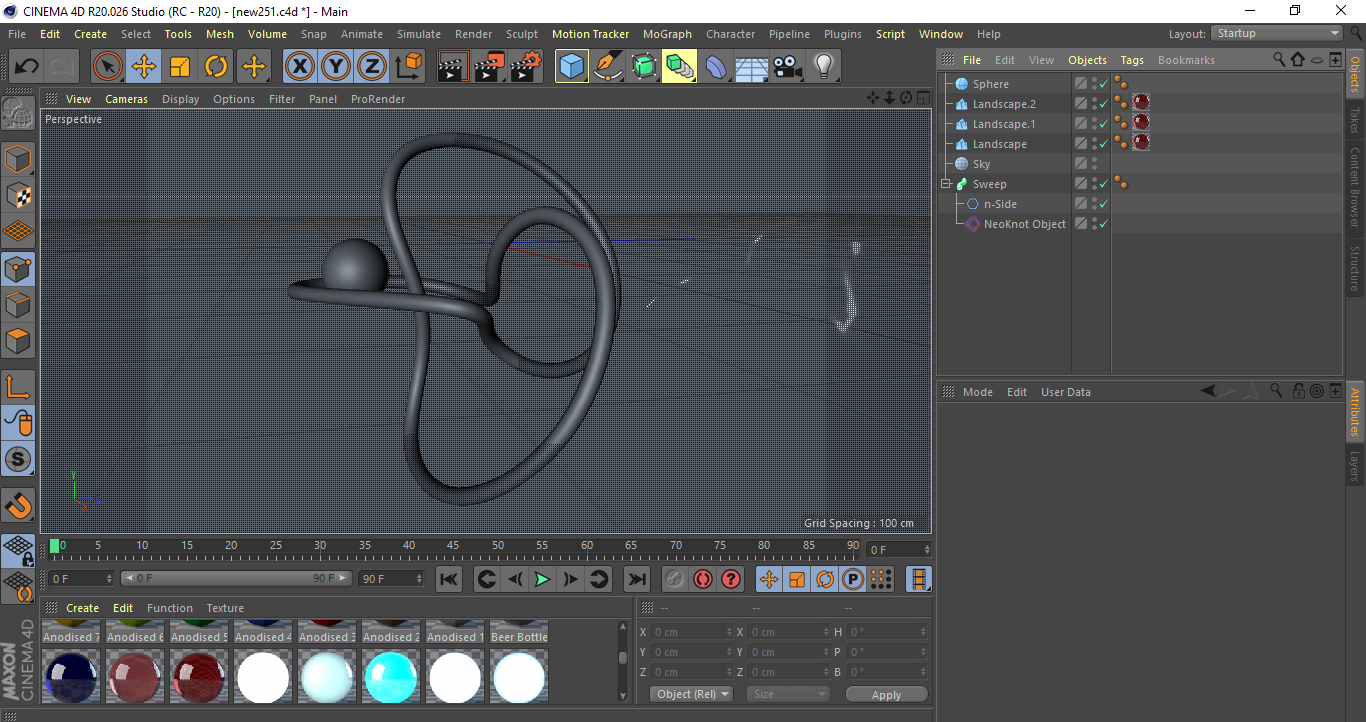Open the MoGraph menu
Screen dimensions: 1366x722
pos(667,34)
